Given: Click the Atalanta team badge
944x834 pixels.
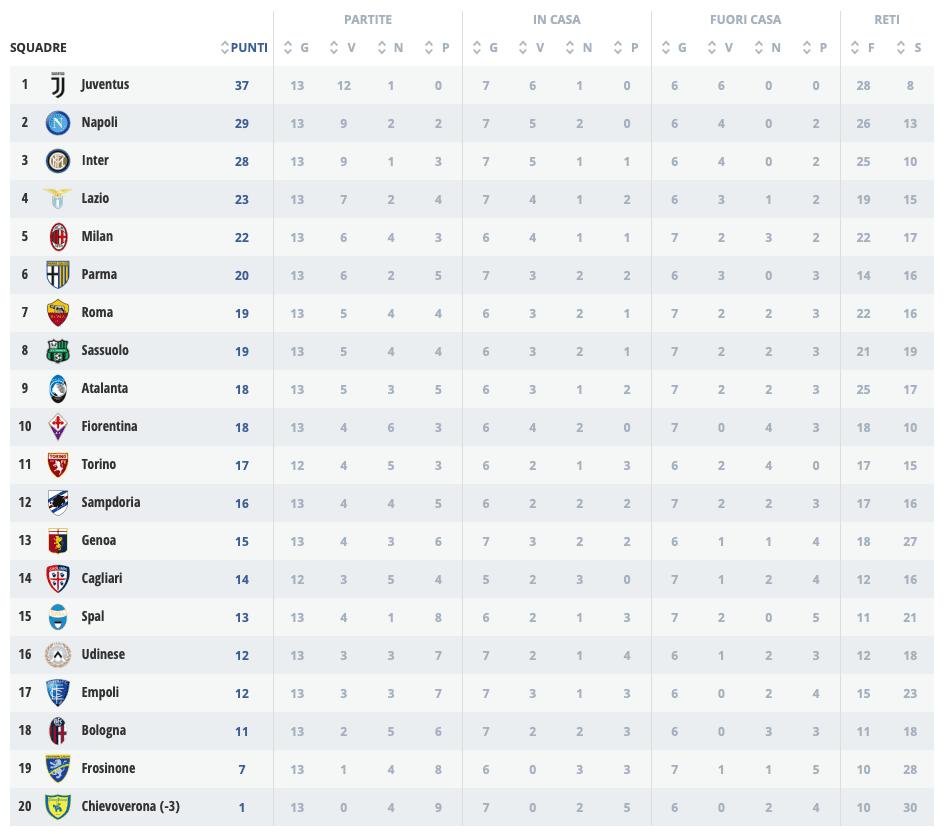Looking at the screenshot, I should [57, 389].
